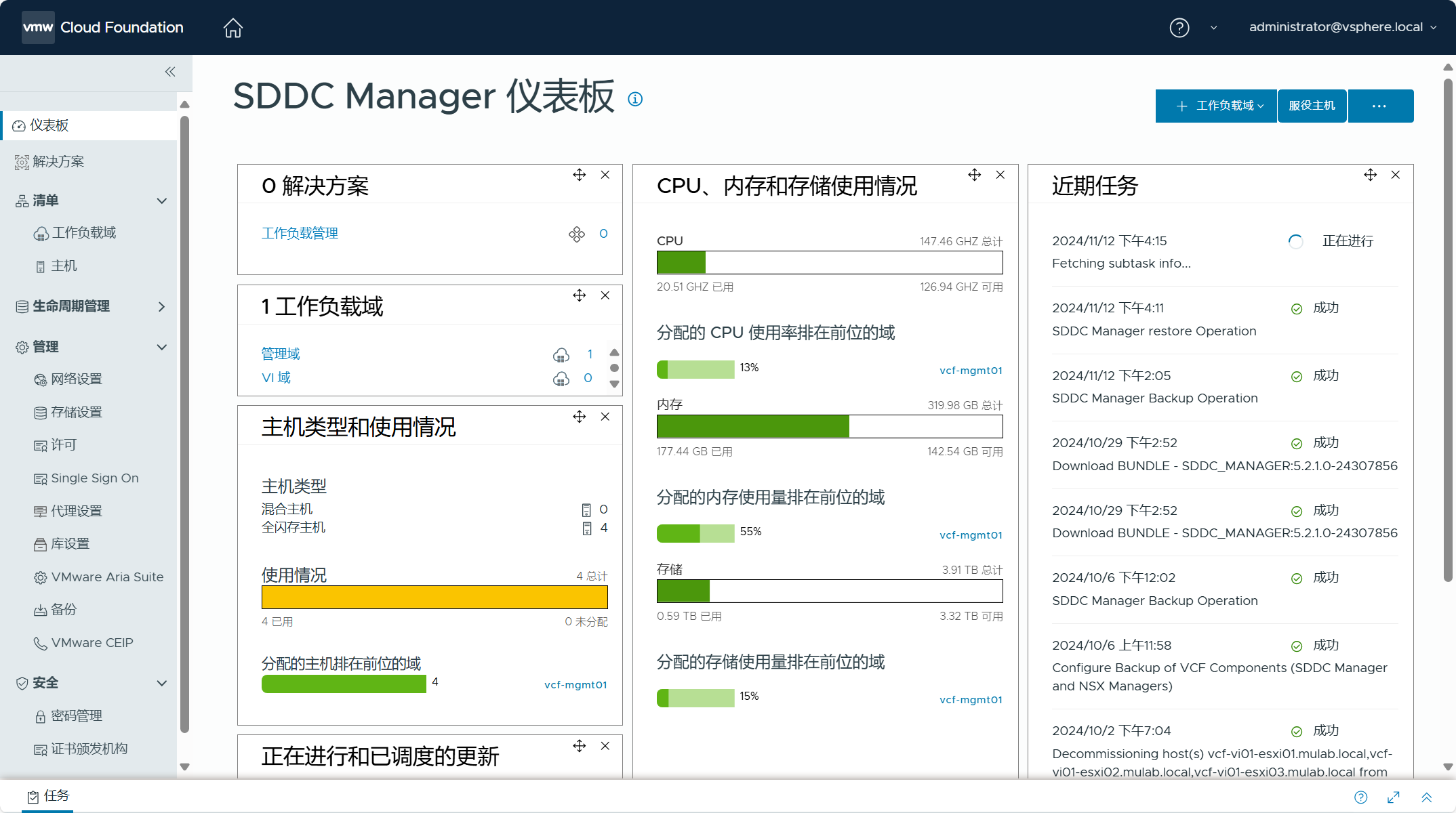The image size is (1456, 813).
Task: Open the 工作负载域 add dropdown button
Action: pos(1216,106)
